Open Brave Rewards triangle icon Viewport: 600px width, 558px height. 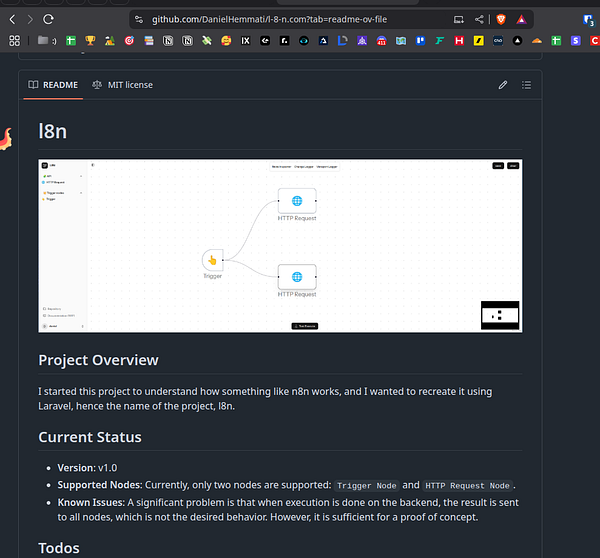click(521, 20)
